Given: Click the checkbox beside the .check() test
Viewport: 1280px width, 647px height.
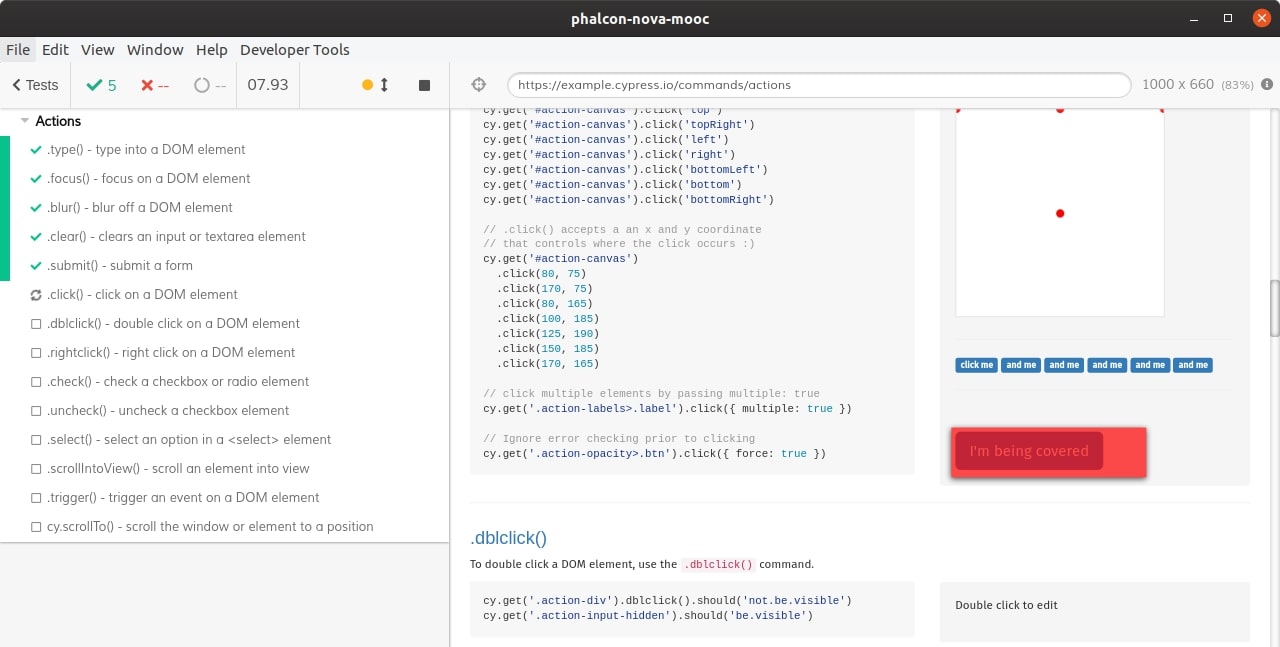Looking at the screenshot, I should pos(35,381).
